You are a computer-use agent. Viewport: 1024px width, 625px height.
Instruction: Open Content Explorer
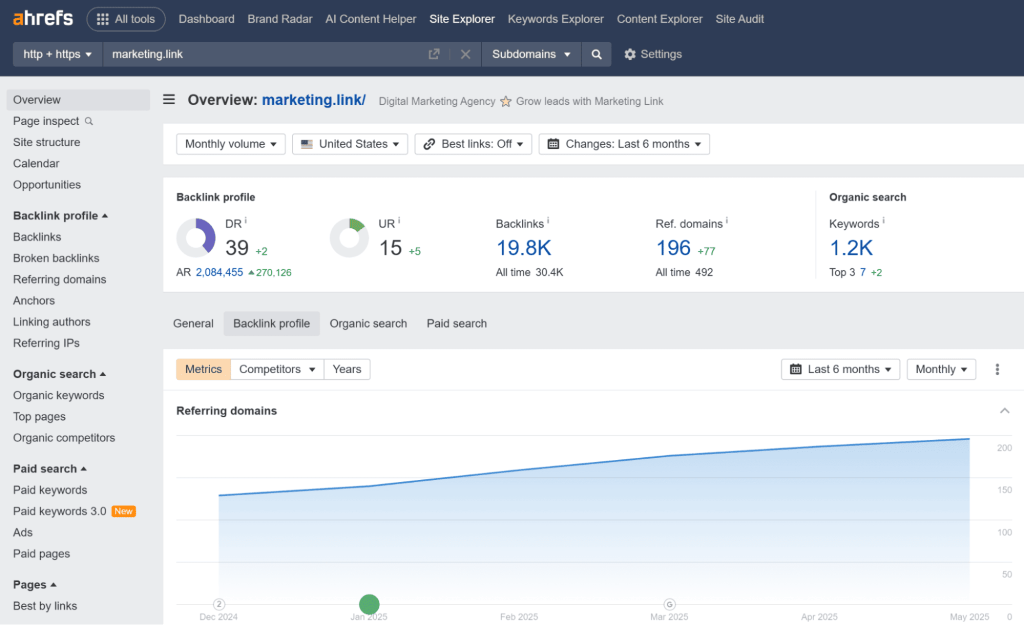660,19
